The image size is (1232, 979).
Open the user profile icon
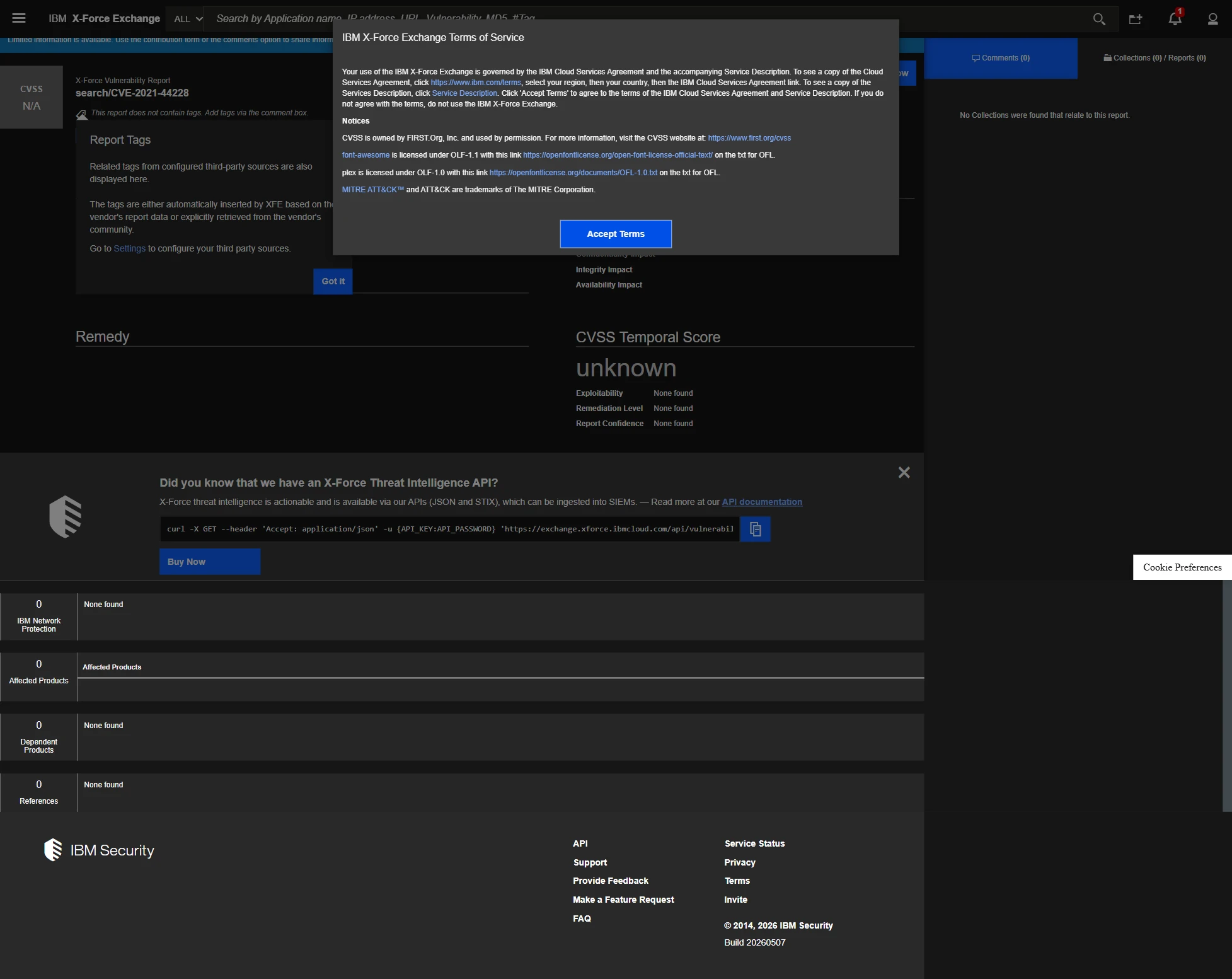pyautogui.click(x=1212, y=19)
